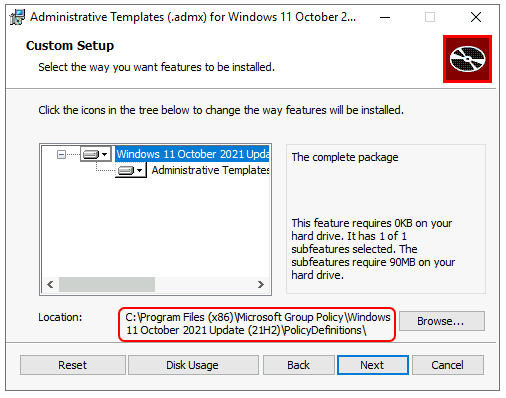
Task: Click the 'This feature requires 0KB' text
Action: coord(373,249)
